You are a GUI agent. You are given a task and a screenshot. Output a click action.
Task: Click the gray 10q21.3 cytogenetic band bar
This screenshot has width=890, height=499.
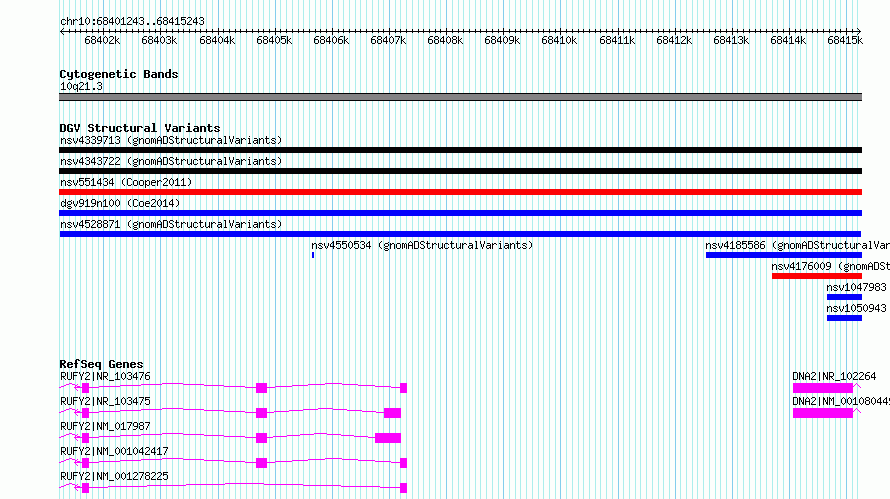460,97
